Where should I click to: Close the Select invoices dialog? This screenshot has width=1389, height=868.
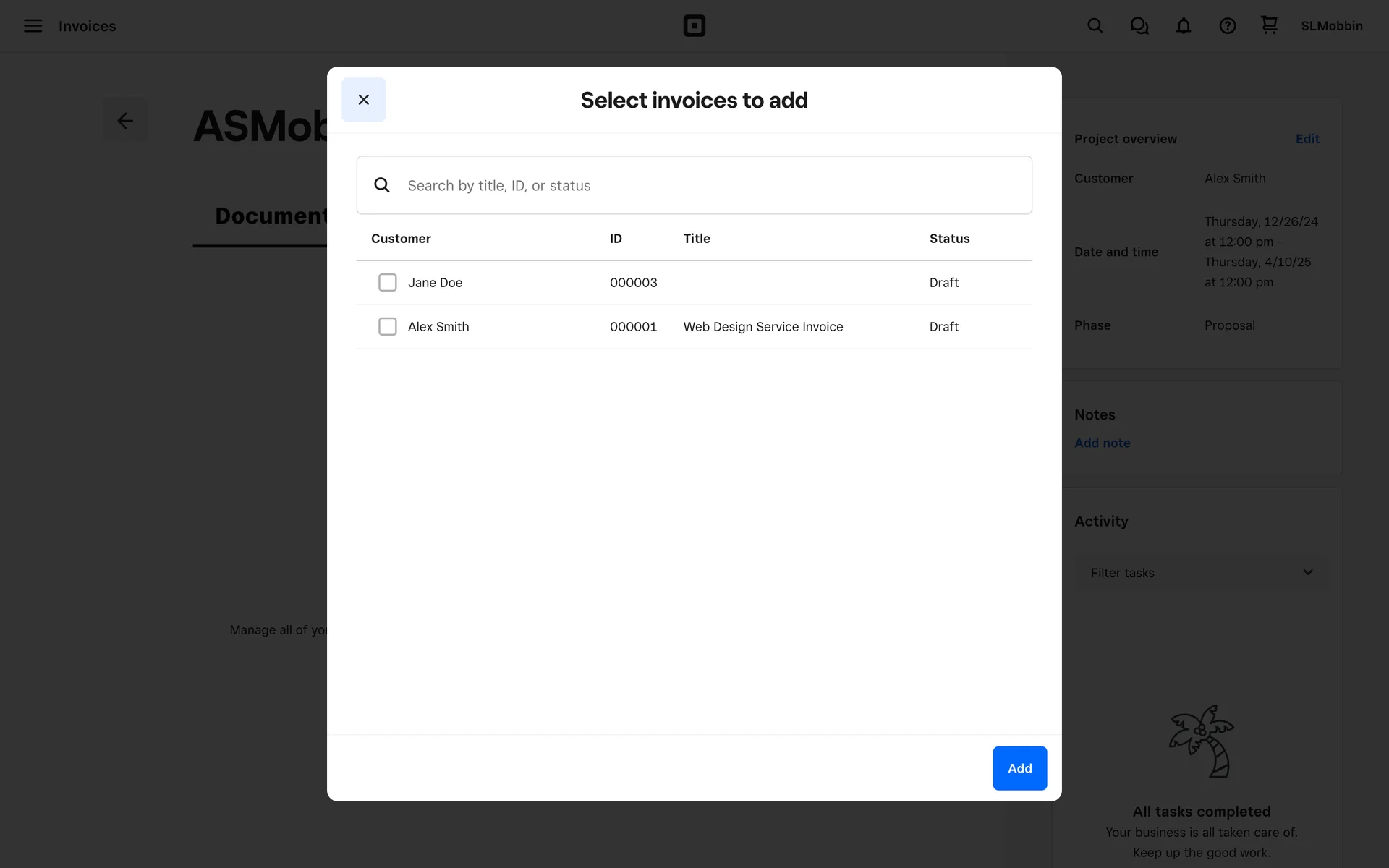tap(363, 100)
